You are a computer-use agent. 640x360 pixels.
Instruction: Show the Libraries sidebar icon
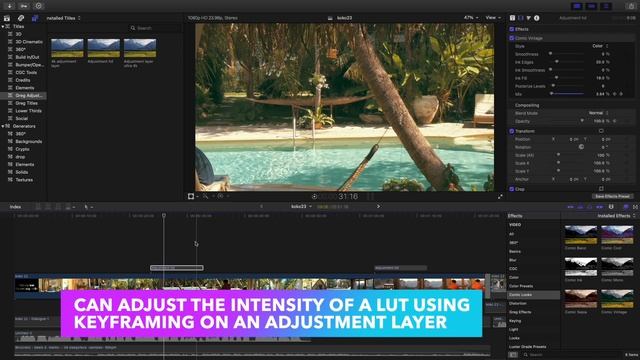click(x=7, y=18)
